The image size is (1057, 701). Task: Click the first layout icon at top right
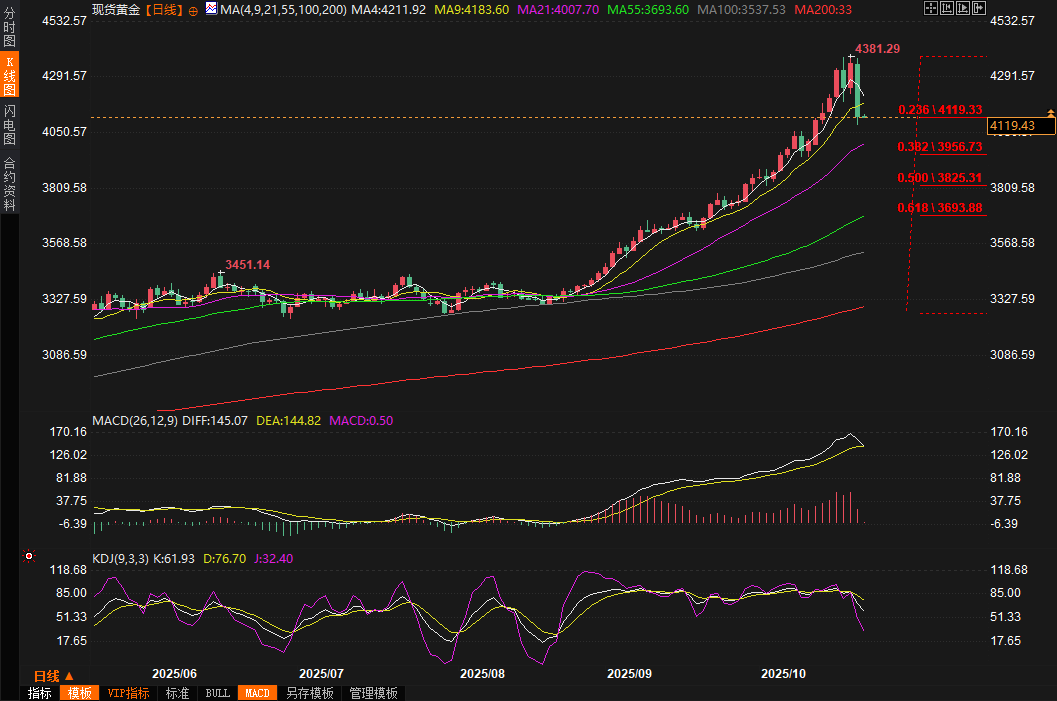(x=930, y=8)
